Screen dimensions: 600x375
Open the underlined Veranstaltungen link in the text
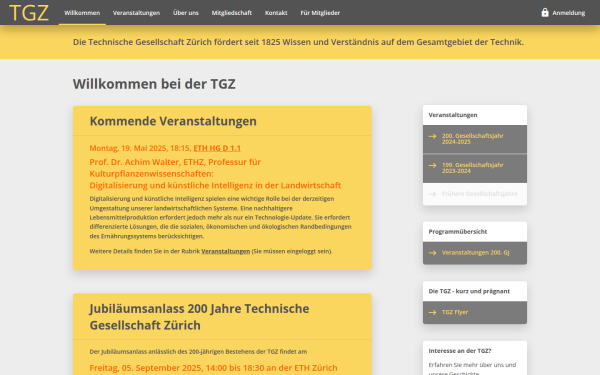click(x=225, y=251)
